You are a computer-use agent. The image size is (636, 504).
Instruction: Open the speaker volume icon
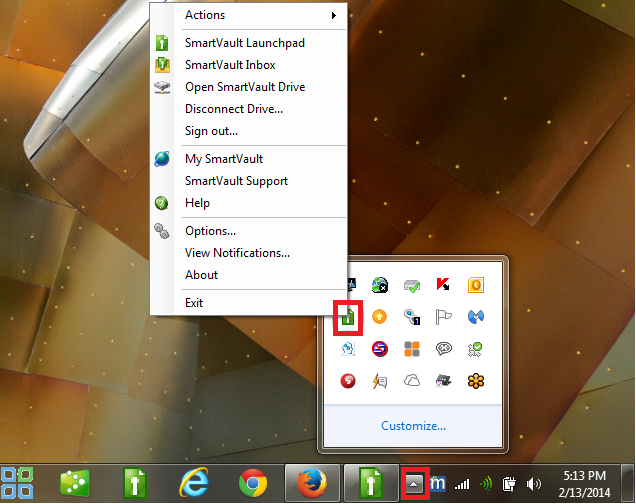[534, 484]
